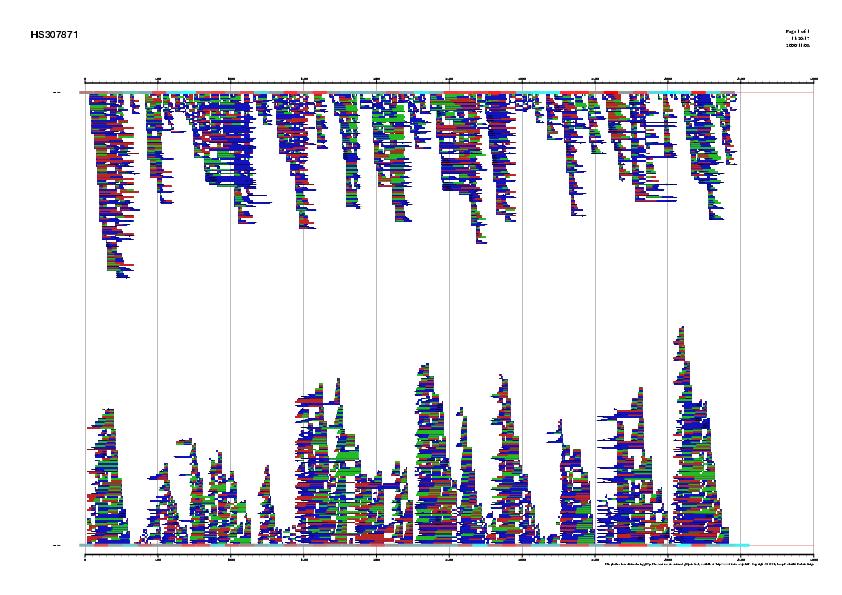Click the top horizontal scale ruler

coord(450,79)
